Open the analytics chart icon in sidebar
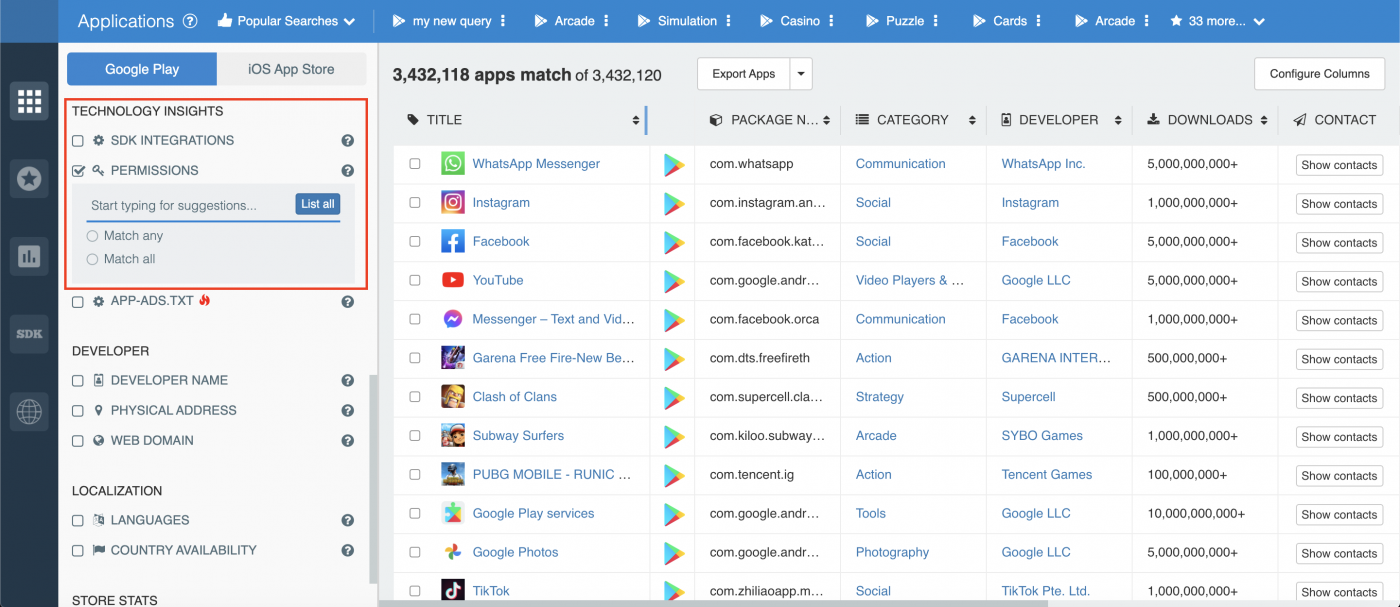The height and width of the screenshot is (607, 1400). coord(28,256)
